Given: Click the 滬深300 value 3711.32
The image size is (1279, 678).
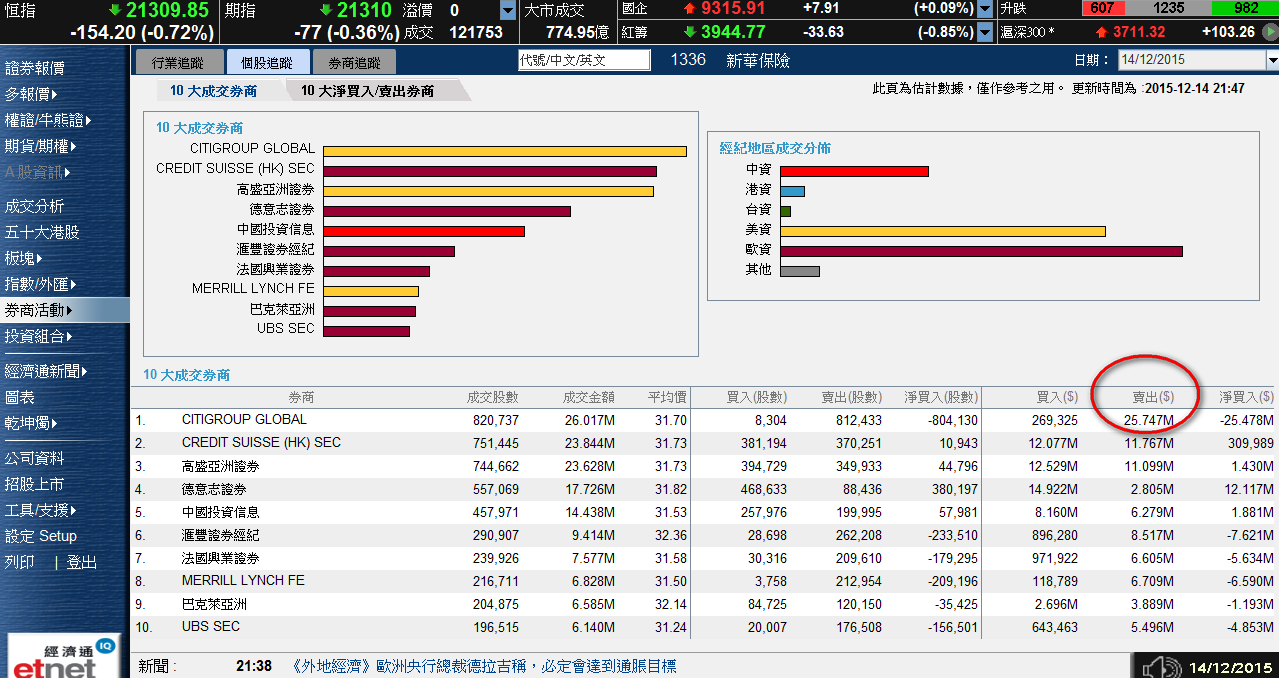Looking at the screenshot, I should 1137,32.
